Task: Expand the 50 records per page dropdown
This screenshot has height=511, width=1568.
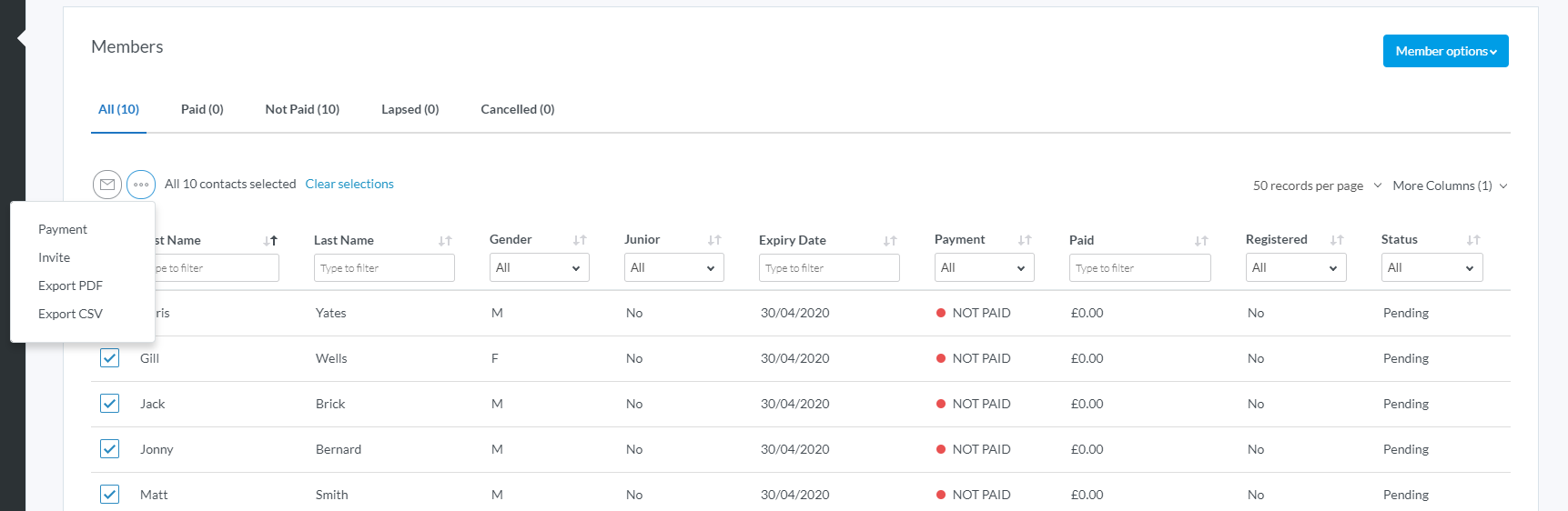Action: (x=1317, y=185)
